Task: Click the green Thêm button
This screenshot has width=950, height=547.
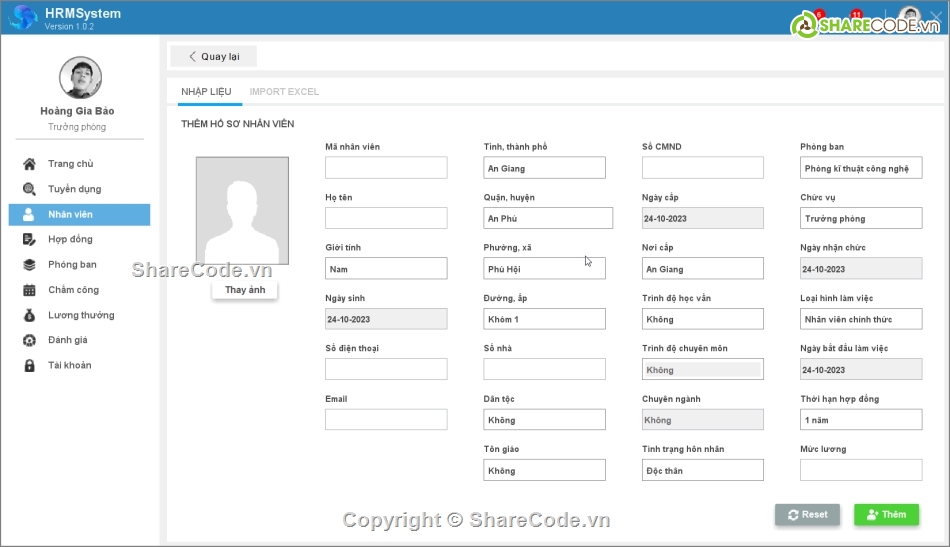Action: pos(886,515)
